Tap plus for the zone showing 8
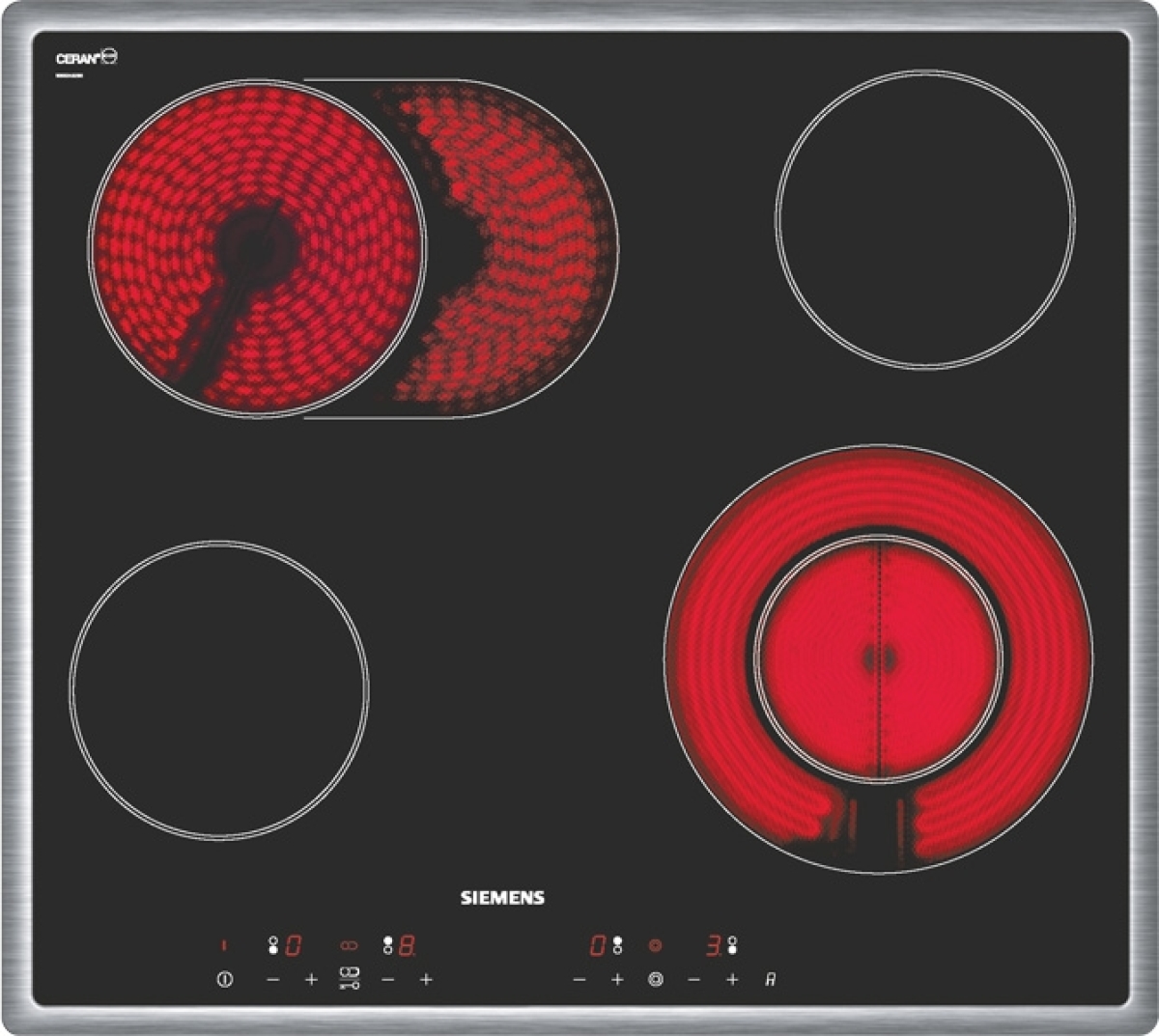Viewport: 1159px width, 1036px height. pyautogui.click(x=426, y=979)
